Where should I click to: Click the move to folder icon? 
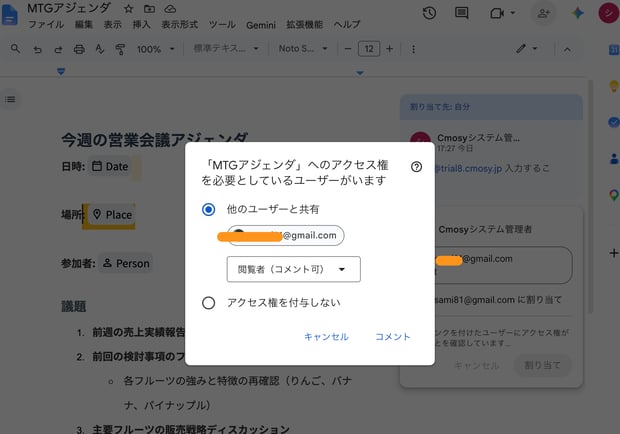149,9
